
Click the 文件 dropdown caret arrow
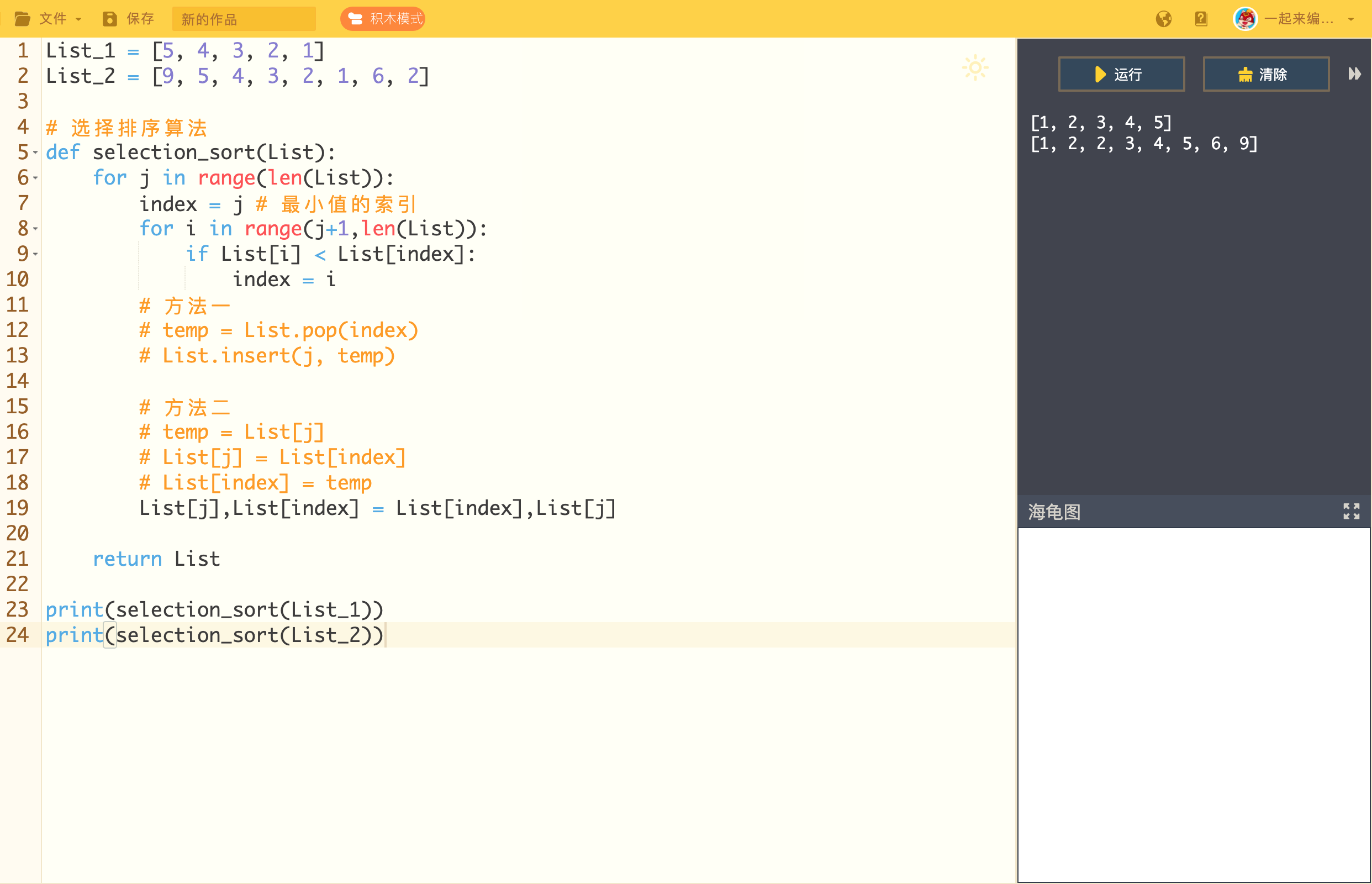(x=78, y=19)
